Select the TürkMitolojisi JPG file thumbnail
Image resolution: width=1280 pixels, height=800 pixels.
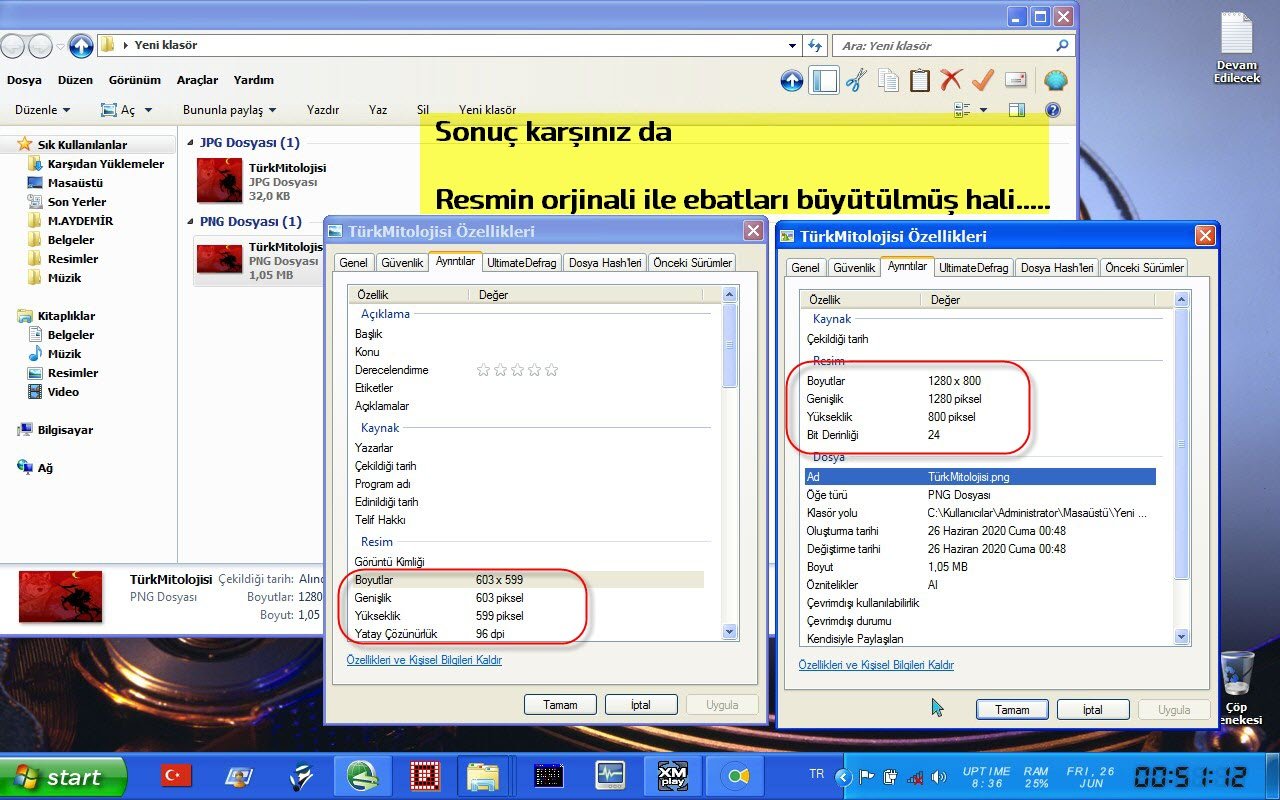tap(219, 180)
